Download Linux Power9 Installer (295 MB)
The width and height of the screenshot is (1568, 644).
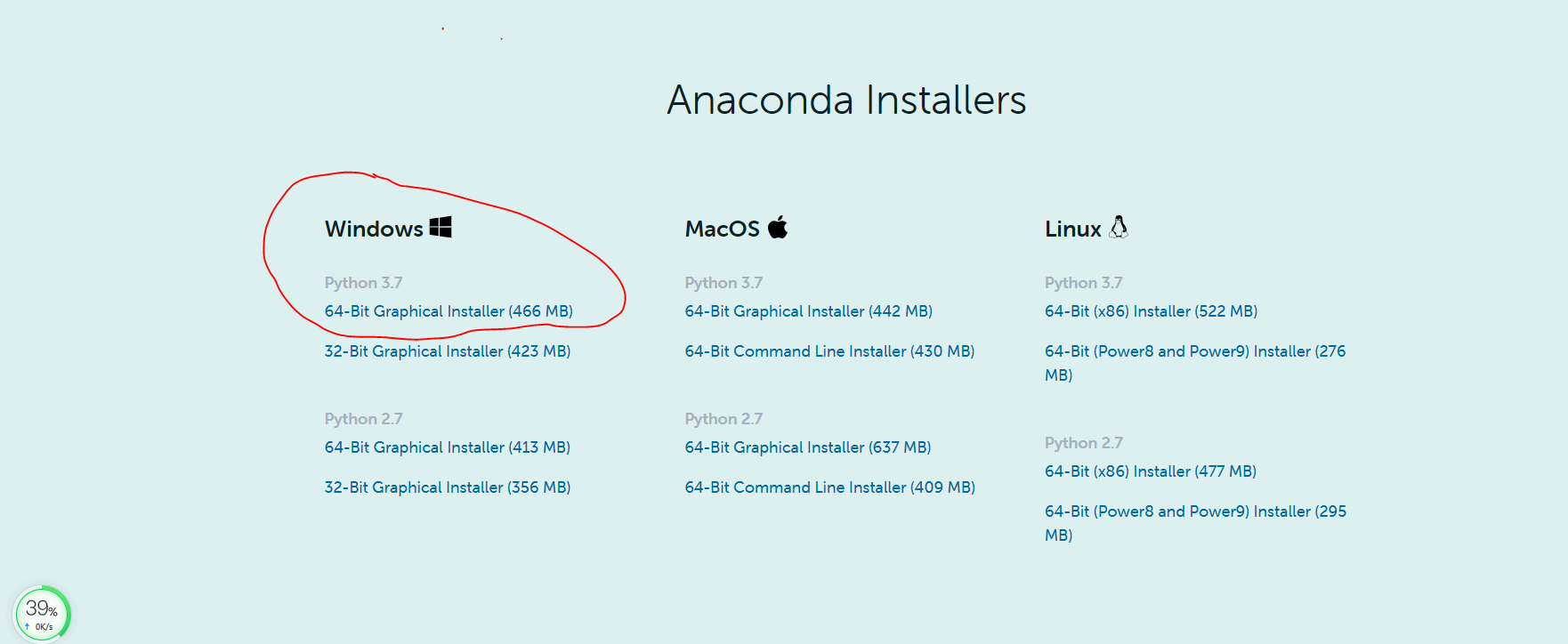(1195, 511)
